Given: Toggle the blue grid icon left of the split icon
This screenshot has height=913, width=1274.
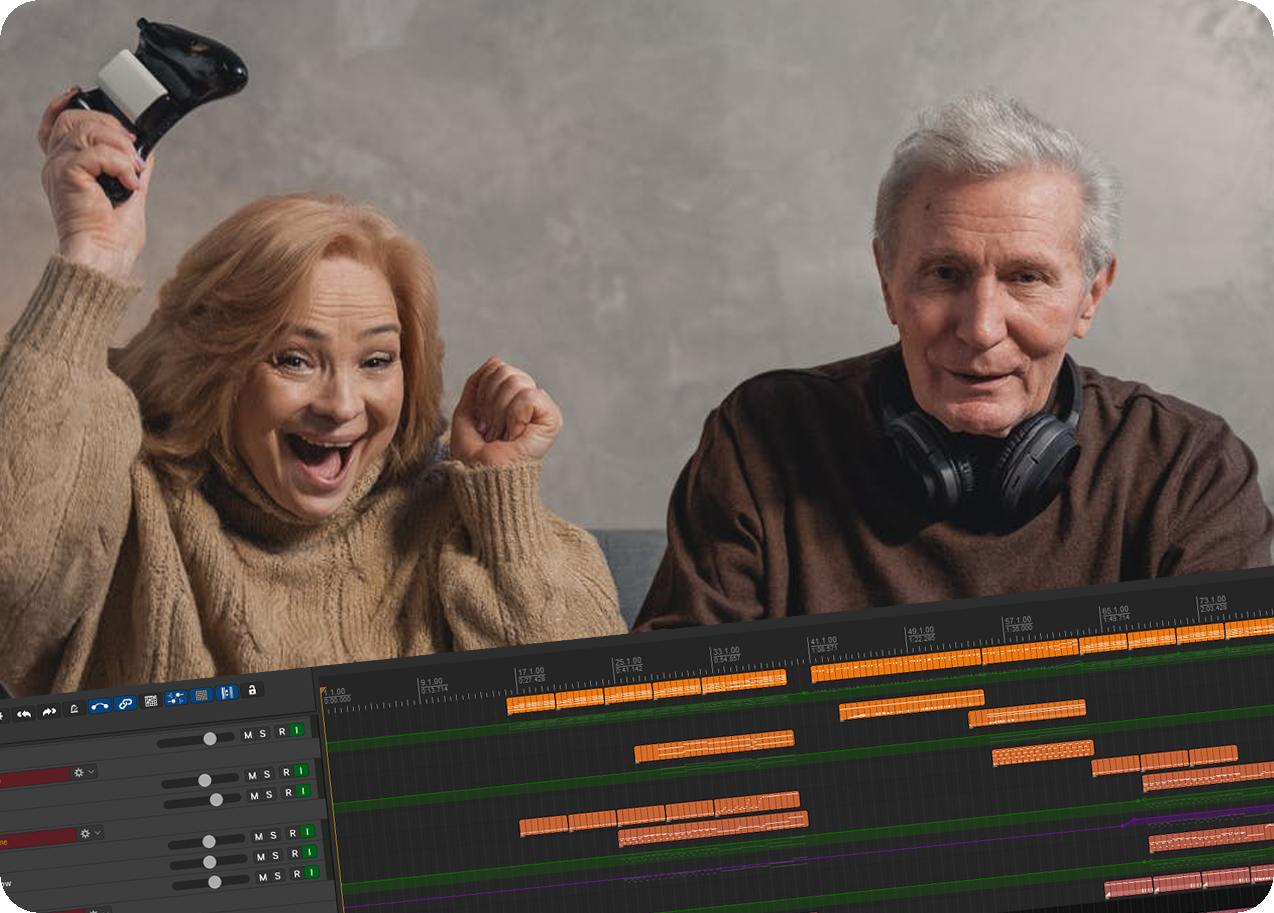Looking at the screenshot, I should click(x=201, y=694).
